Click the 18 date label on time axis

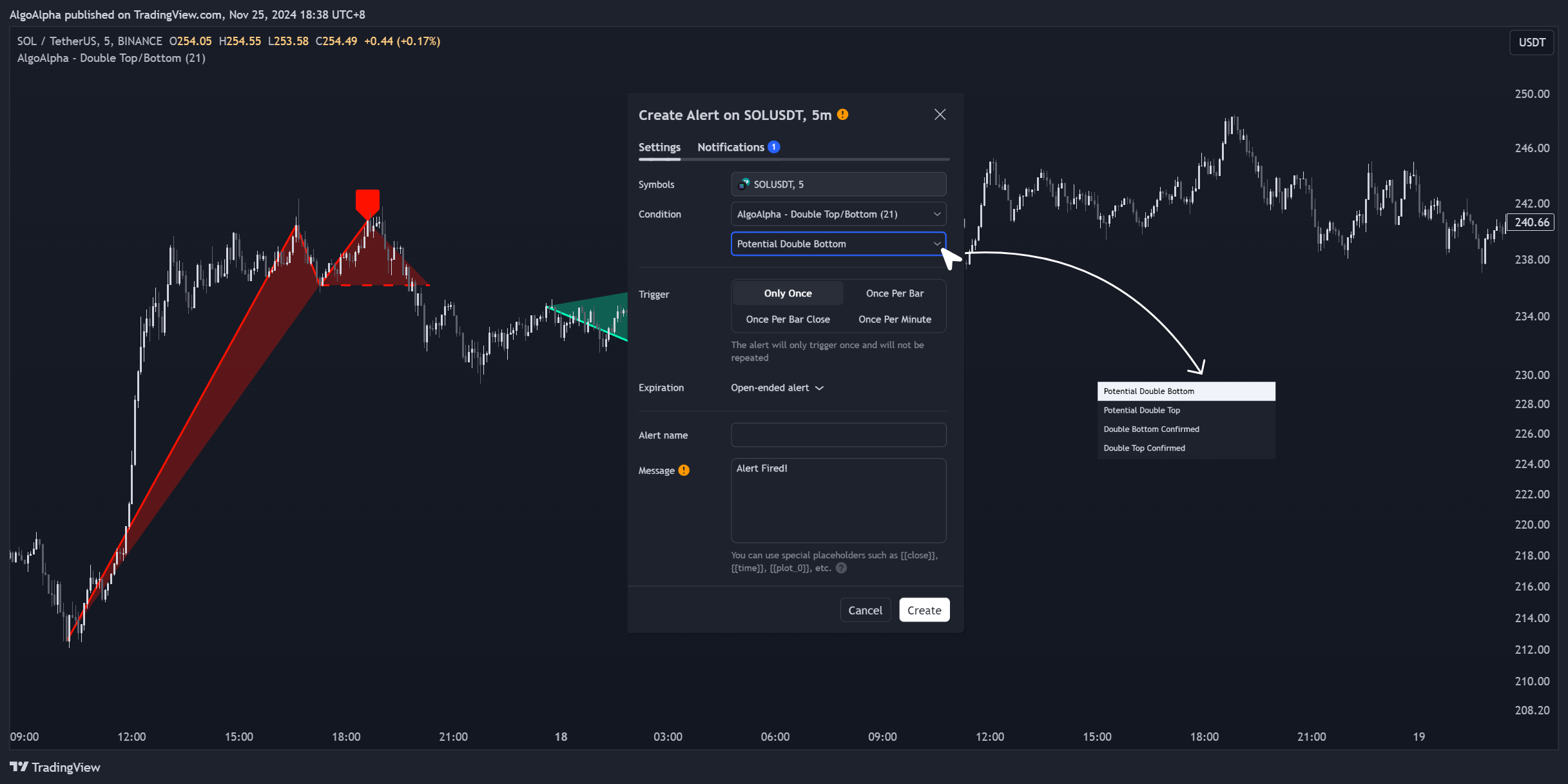[561, 736]
